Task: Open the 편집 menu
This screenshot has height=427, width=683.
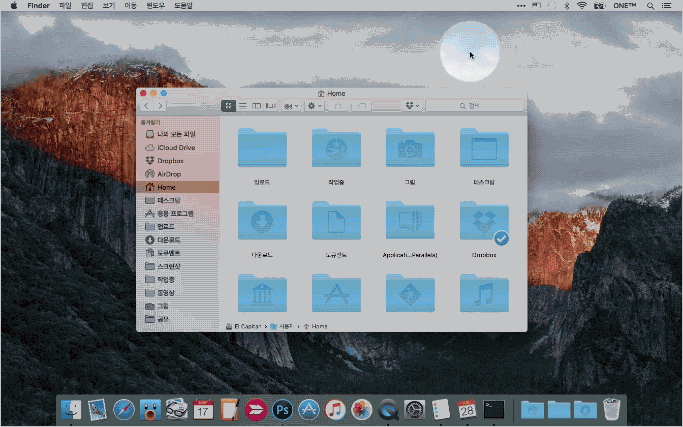Action: (x=87, y=6)
